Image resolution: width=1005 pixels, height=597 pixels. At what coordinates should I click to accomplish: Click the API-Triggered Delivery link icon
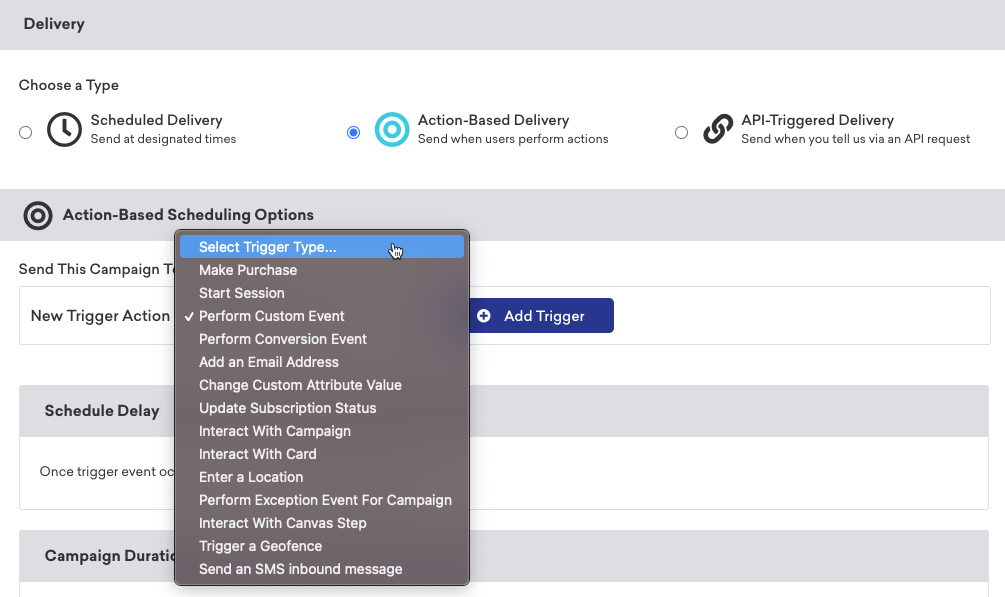pos(717,130)
